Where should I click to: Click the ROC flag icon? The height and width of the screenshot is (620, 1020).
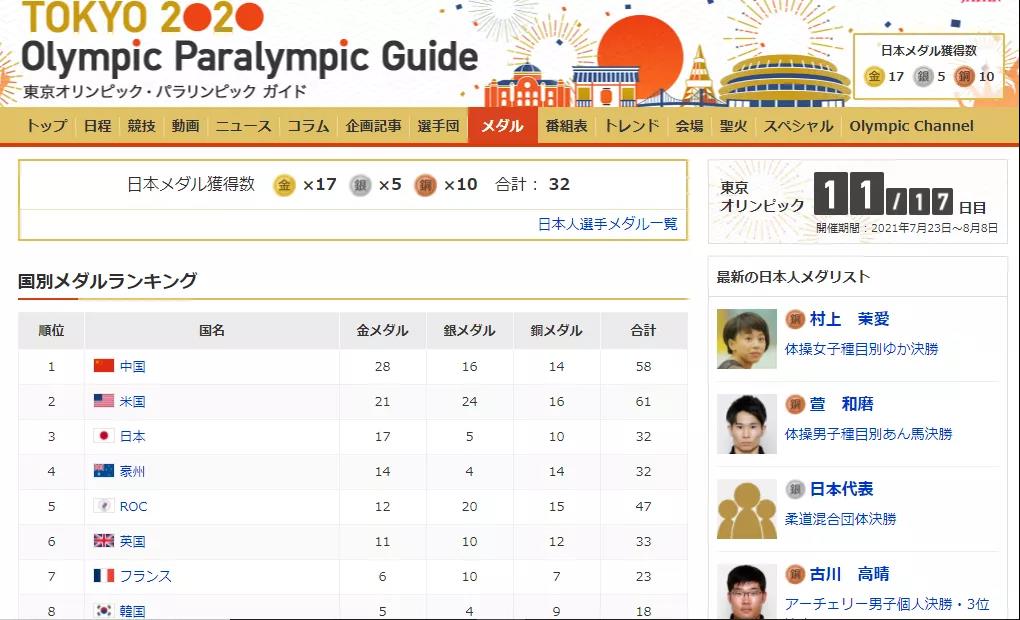click(x=103, y=505)
